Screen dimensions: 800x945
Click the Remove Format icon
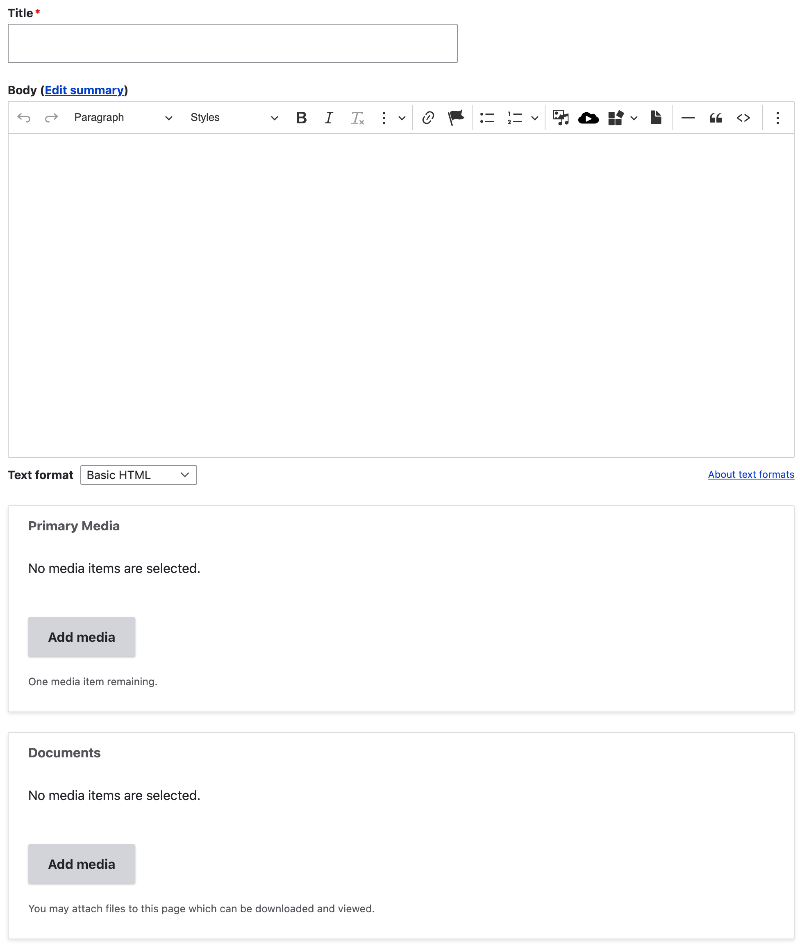tap(357, 118)
